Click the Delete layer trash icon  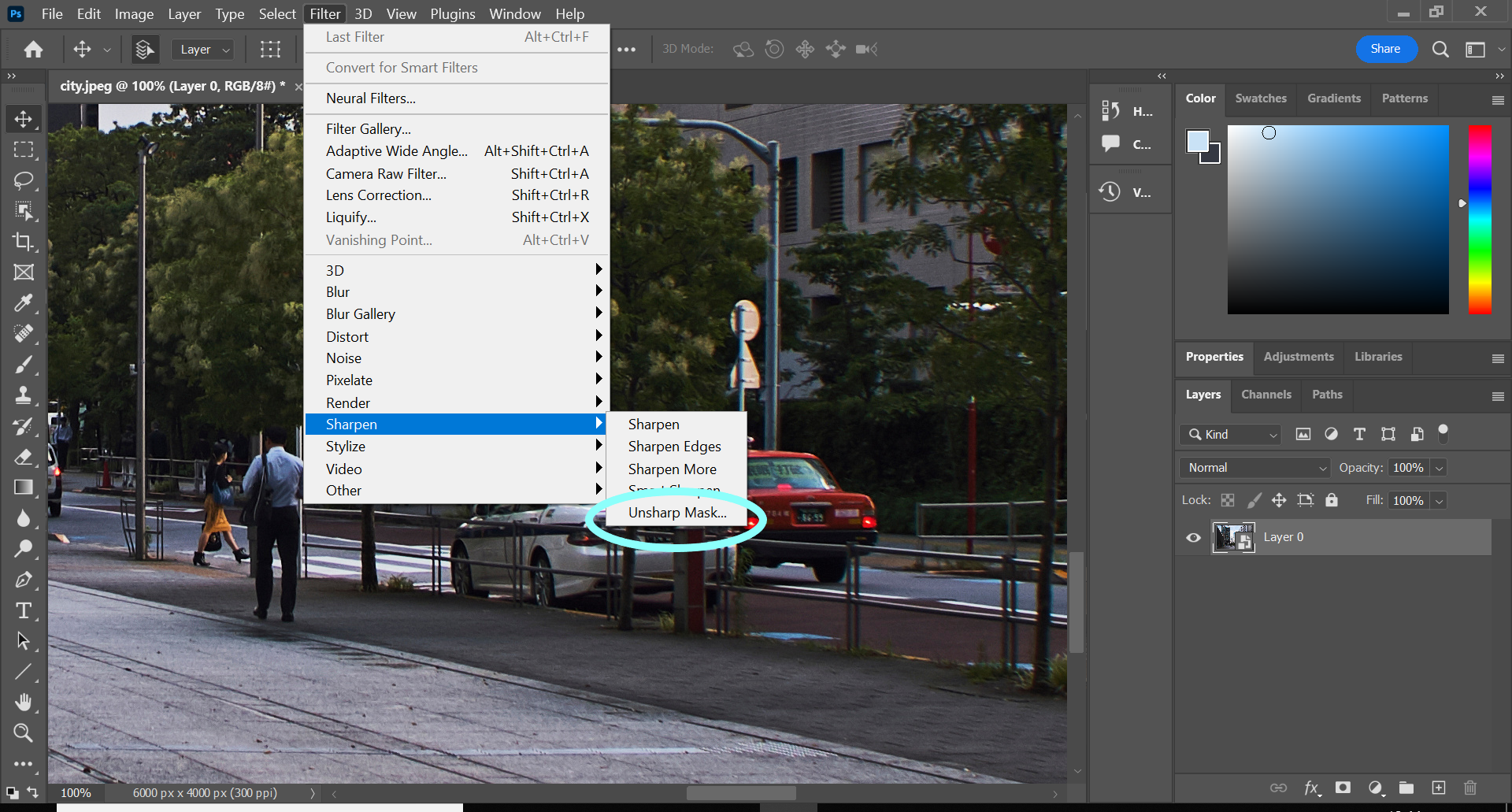pyautogui.click(x=1469, y=788)
